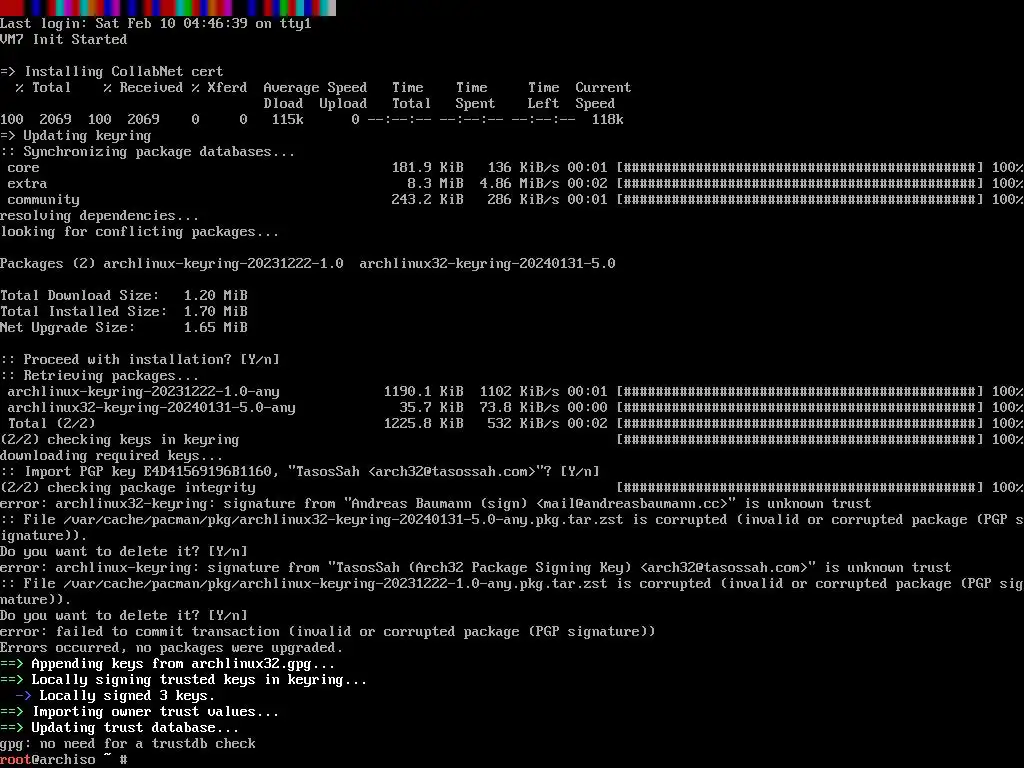The image size is (1024, 768).
Task: Click the 'Import PGP key E4D41569196B1160' prompt
Action: click(x=300, y=472)
